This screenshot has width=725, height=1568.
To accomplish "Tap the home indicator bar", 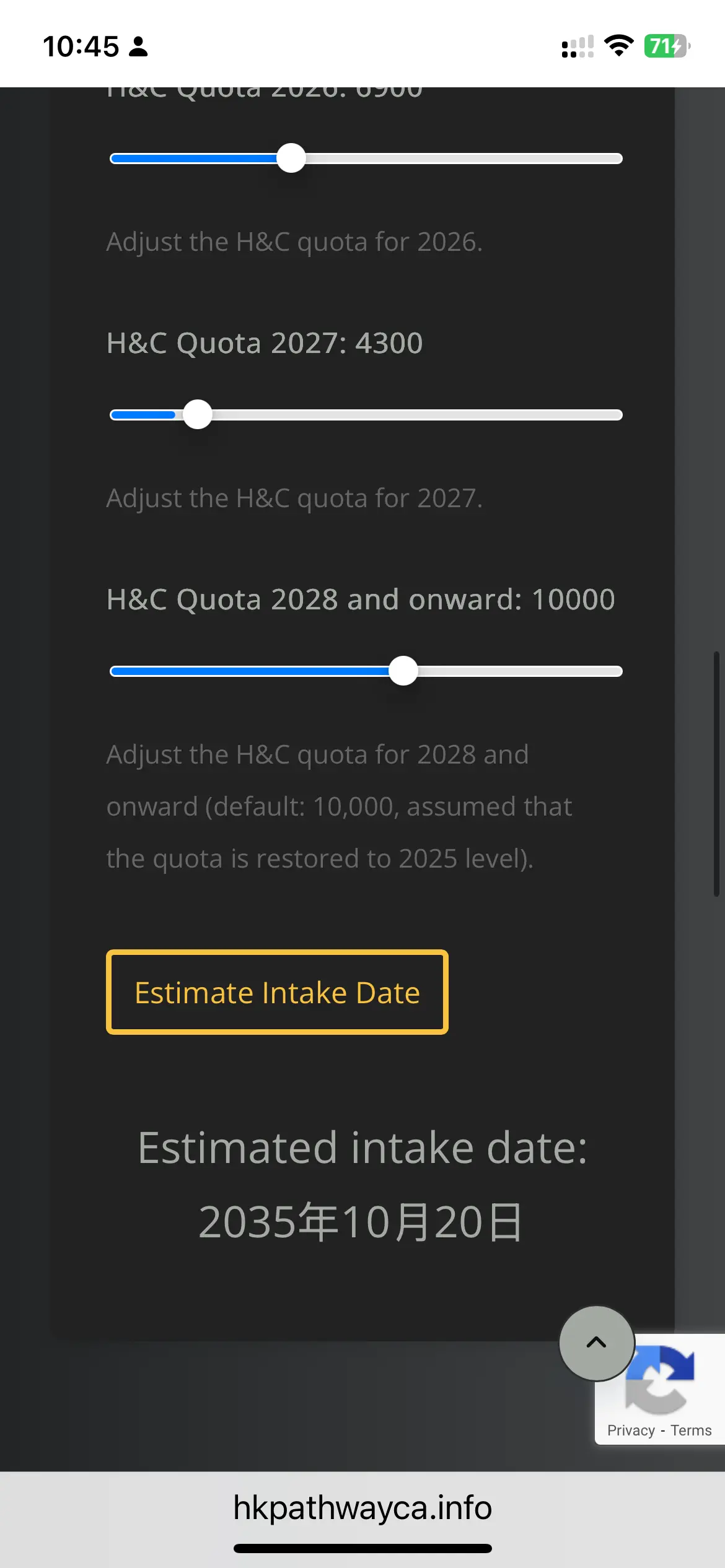I will (x=362, y=1548).
